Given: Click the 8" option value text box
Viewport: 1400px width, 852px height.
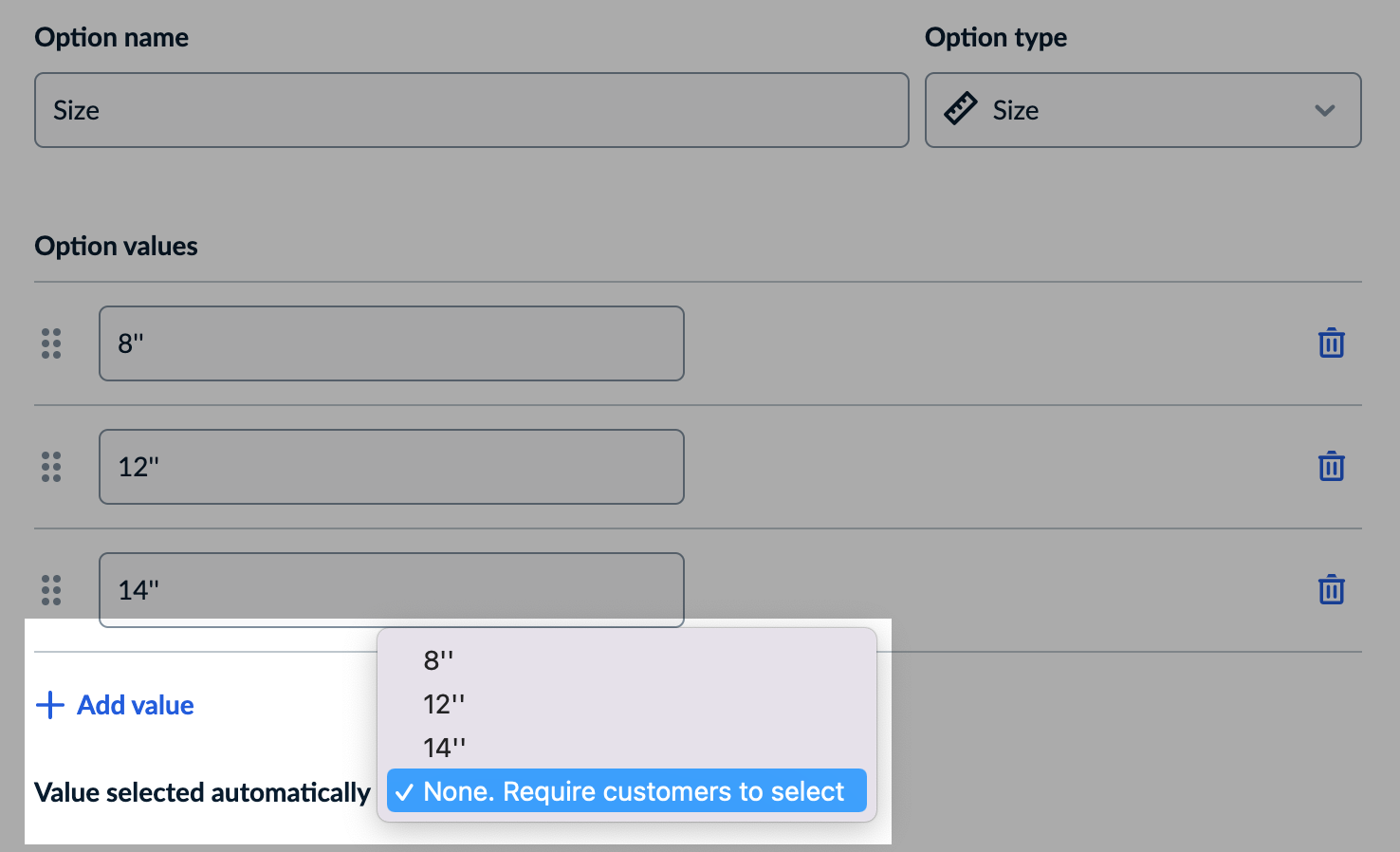Looking at the screenshot, I should click(391, 343).
